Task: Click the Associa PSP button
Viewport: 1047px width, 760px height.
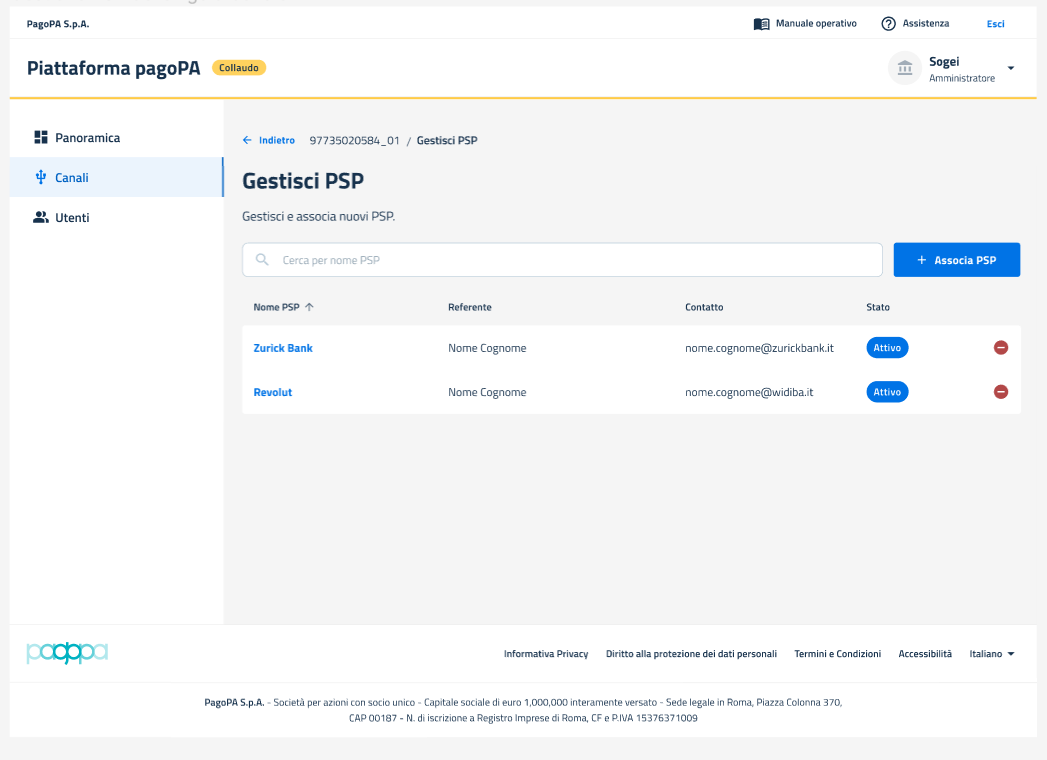Action: click(x=956, y=260)
